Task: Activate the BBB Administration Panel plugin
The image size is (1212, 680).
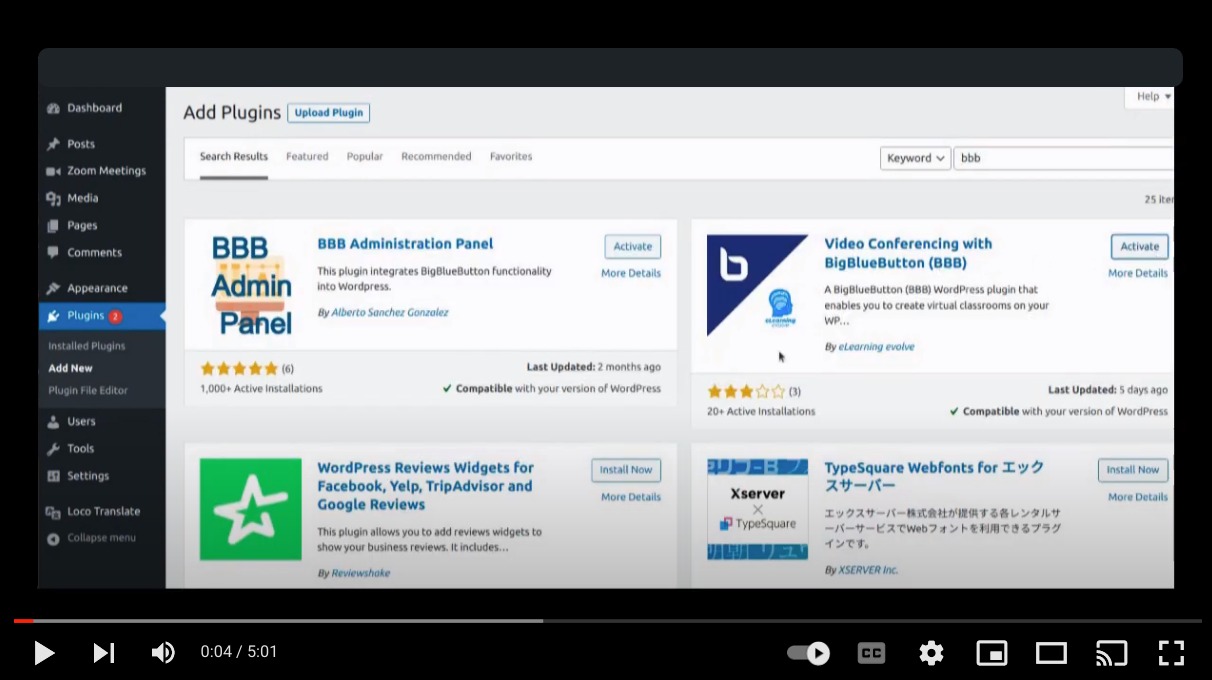Action: point(632,247)
